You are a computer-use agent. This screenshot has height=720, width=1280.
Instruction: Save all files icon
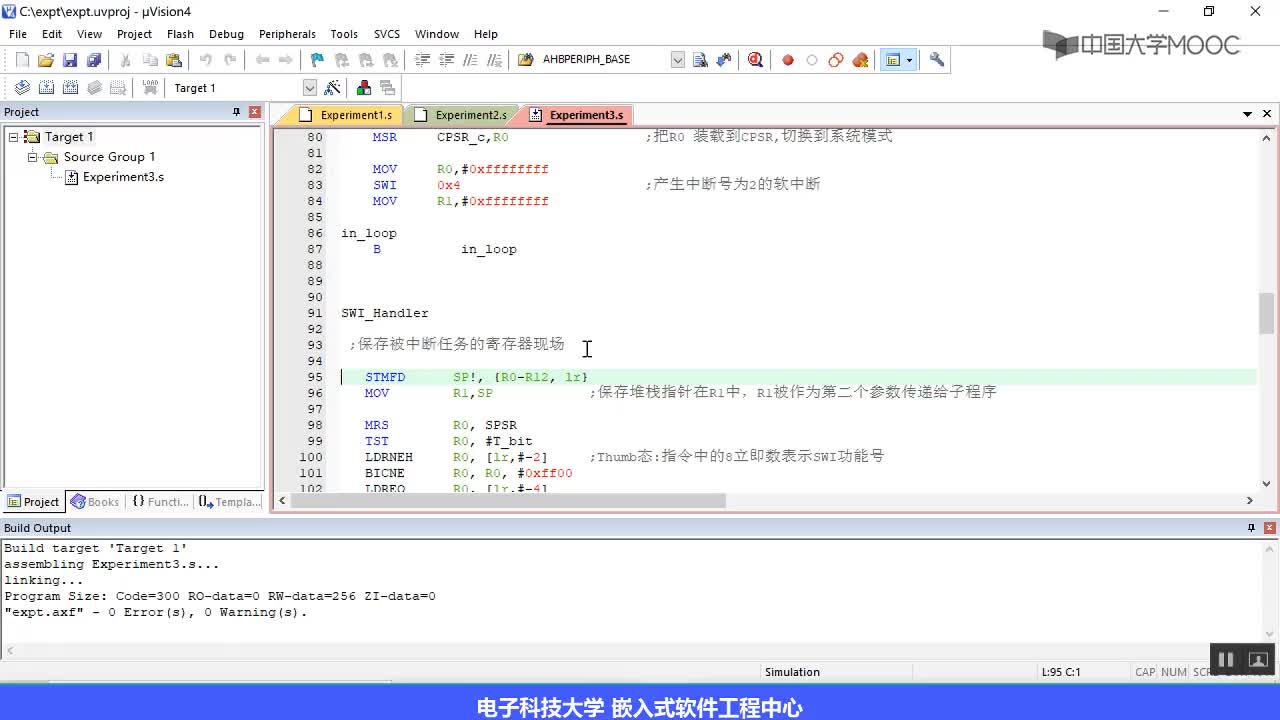click(x=94, y=60)
